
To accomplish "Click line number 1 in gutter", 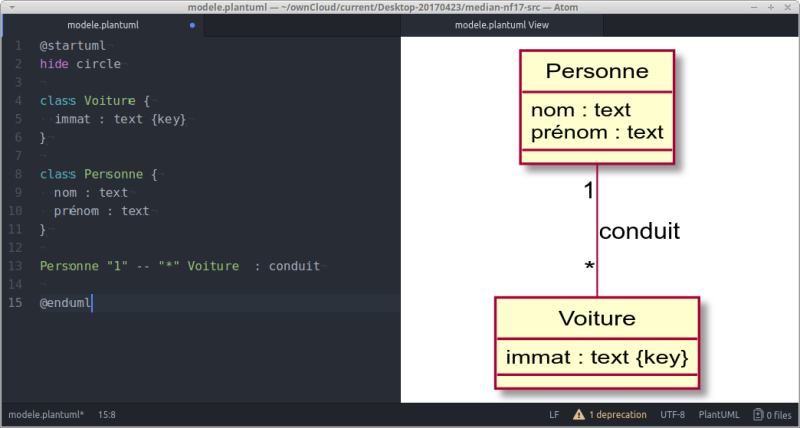I will point(18,46).
